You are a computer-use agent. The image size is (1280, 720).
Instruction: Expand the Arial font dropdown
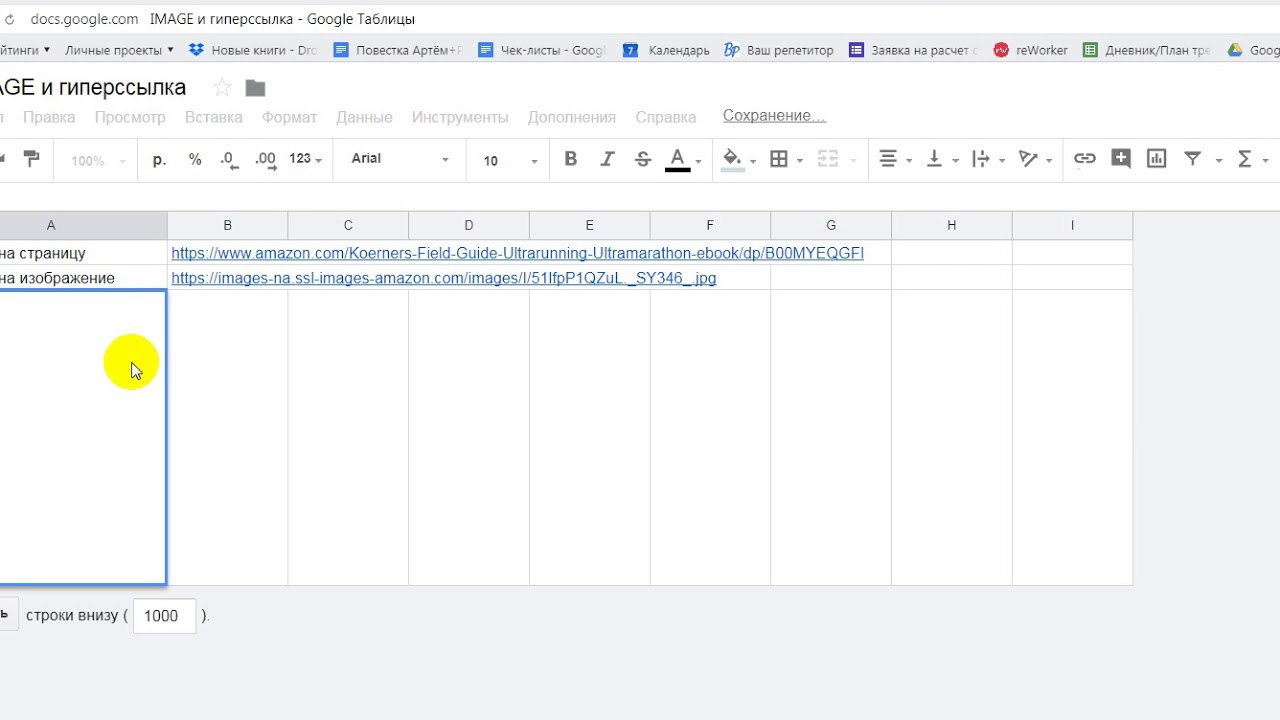click(x=400, y=159)
